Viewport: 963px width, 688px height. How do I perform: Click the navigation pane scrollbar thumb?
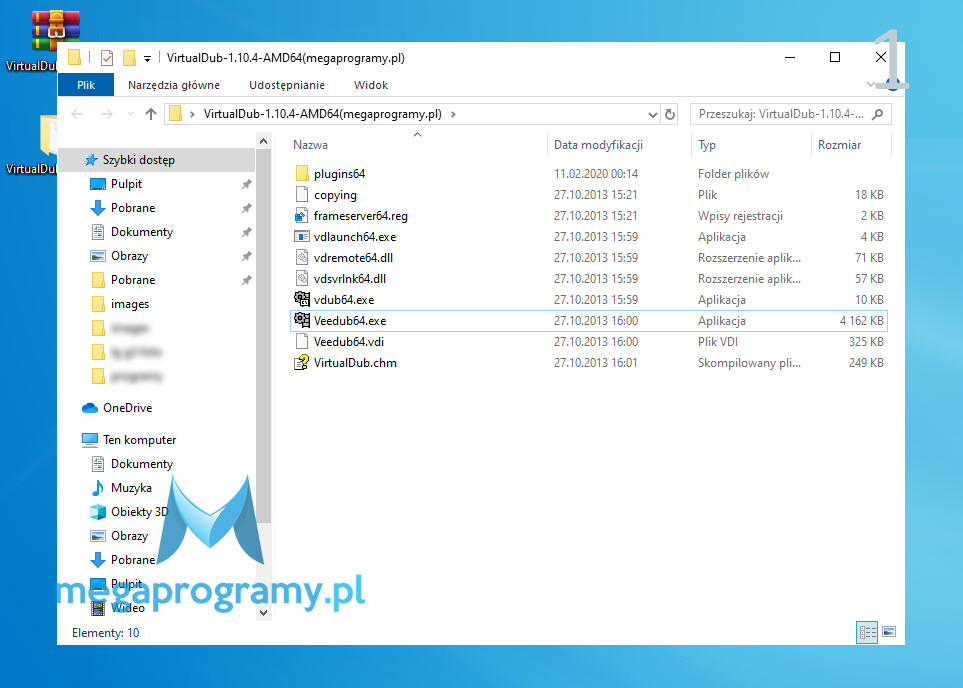click(x=263, y=337)
